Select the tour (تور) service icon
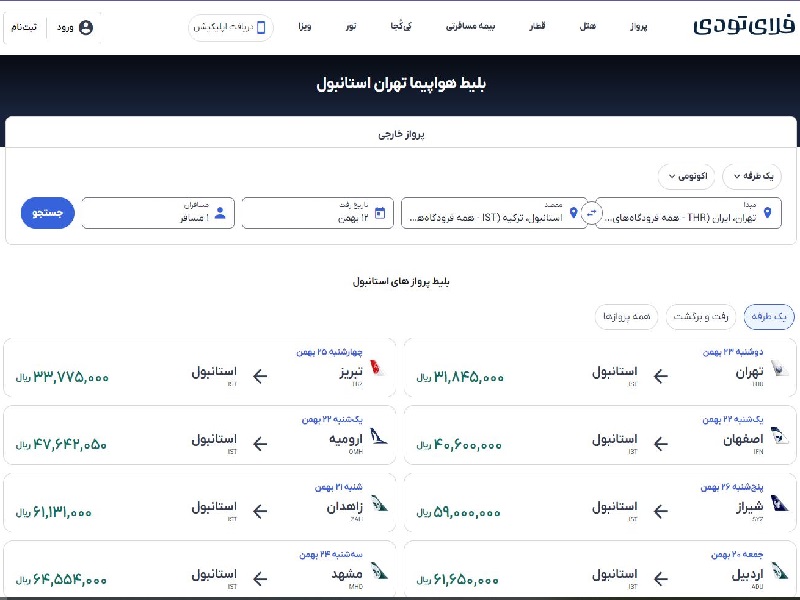 349,27
